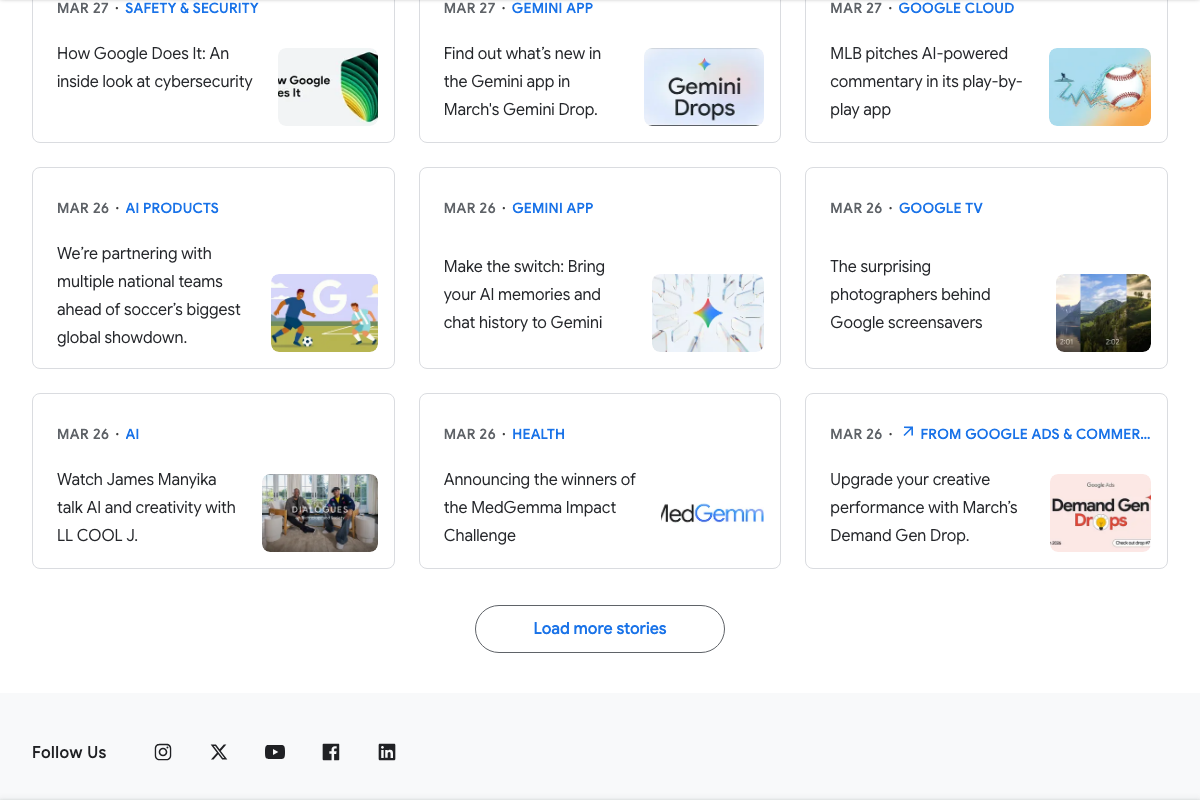
Task: Click 'How Google Does It' thumbnail image
Action: pyautogui.click(x=328, y=87)
